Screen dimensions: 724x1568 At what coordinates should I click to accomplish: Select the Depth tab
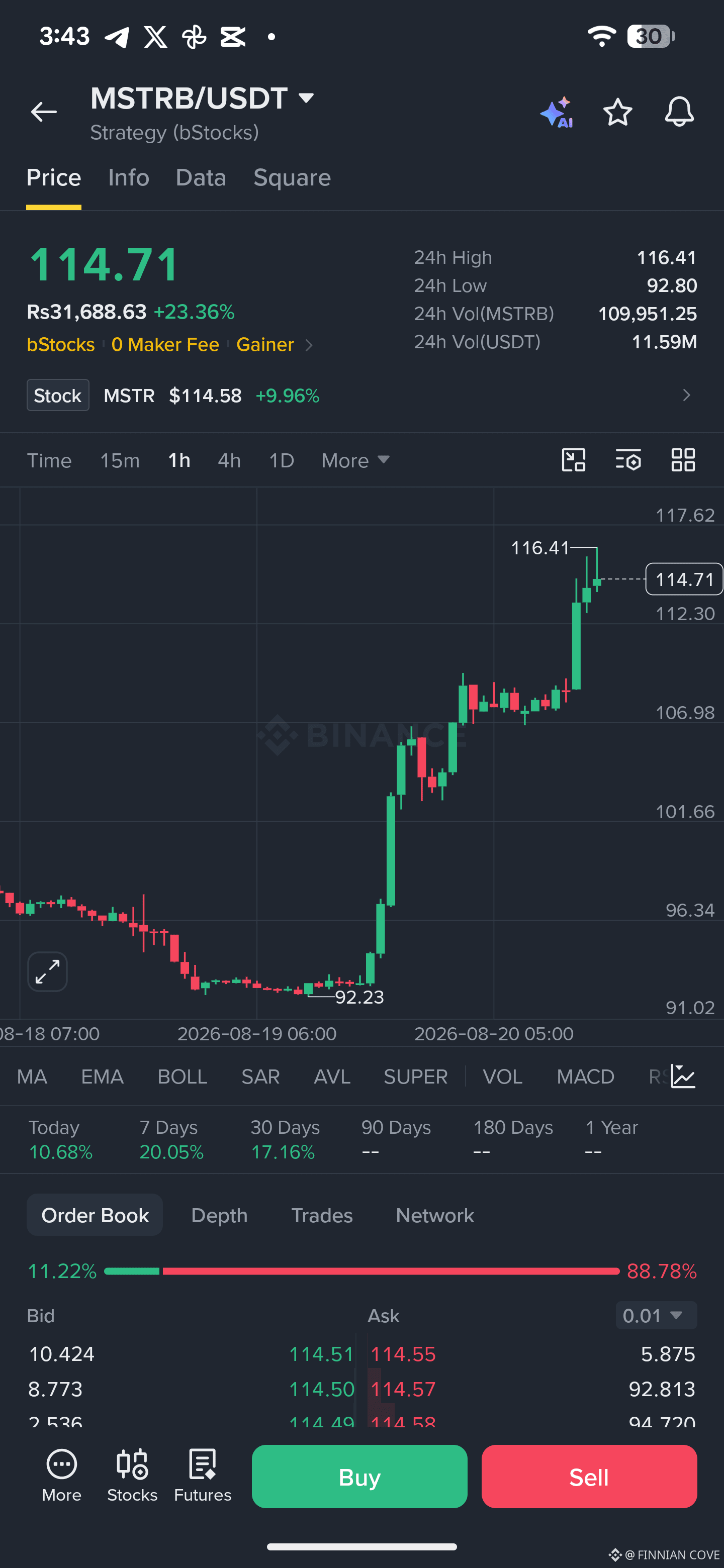(219, 1215)
